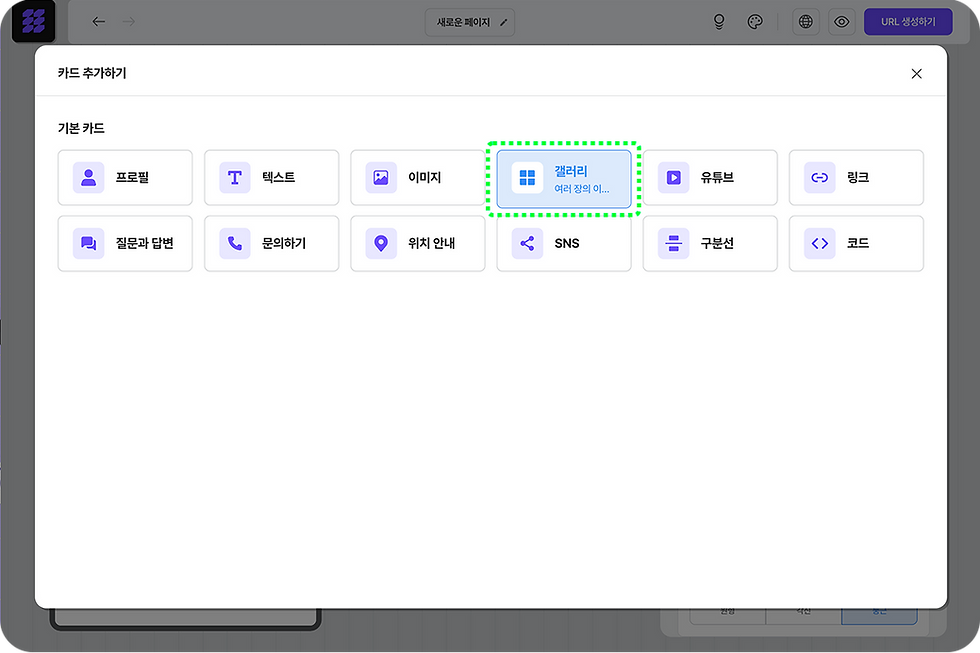The image size is (980, 653).
Task: Click the 구분선 divider icon
Action: pyautogui.click(x=674, y=243)
